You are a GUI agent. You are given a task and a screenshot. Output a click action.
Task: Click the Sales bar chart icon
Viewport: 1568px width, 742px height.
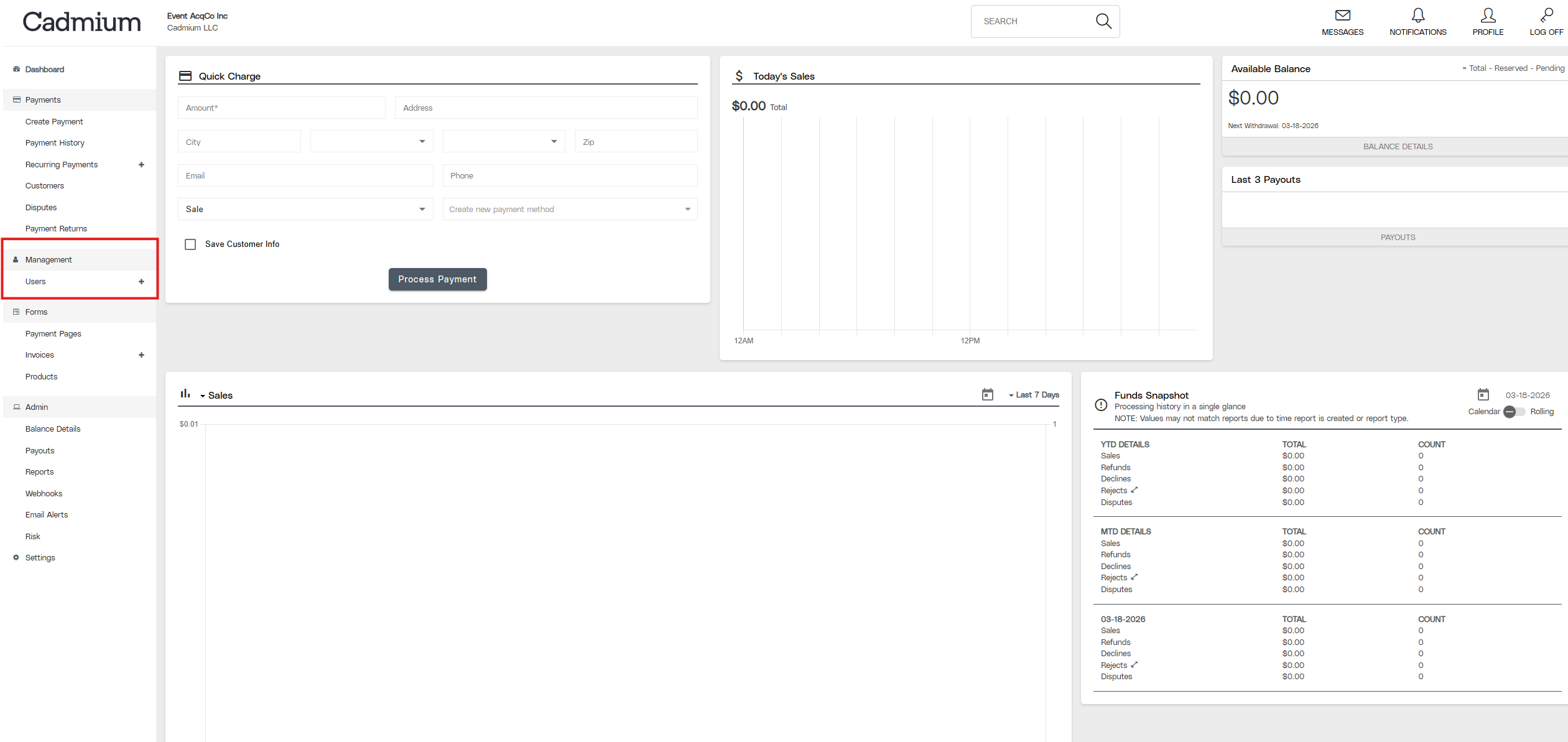[185, 394]
